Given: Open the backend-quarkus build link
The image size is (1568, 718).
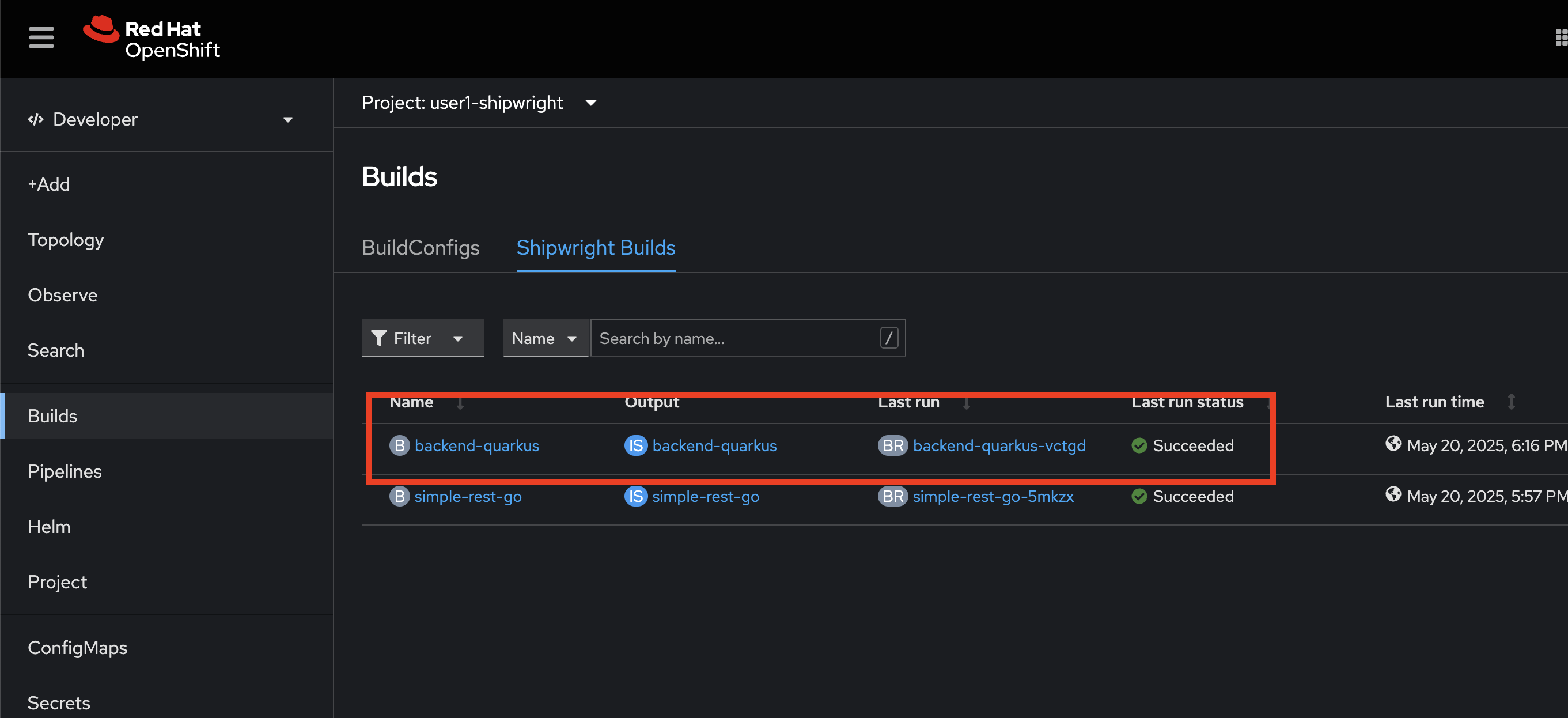Looking at the screenshot, I should [476, 446].
